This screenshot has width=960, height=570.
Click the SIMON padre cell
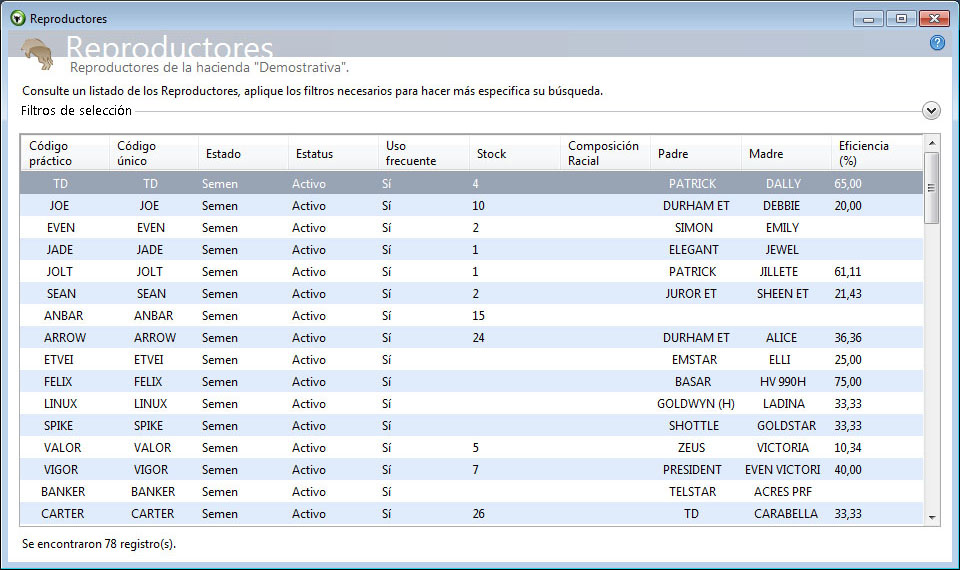click(x=694, y=228)
